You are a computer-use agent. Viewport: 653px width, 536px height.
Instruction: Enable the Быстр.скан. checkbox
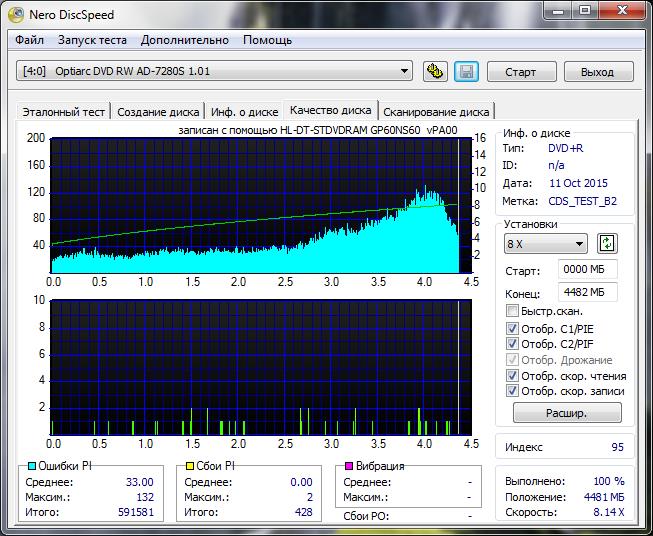(x=513, y=311)
